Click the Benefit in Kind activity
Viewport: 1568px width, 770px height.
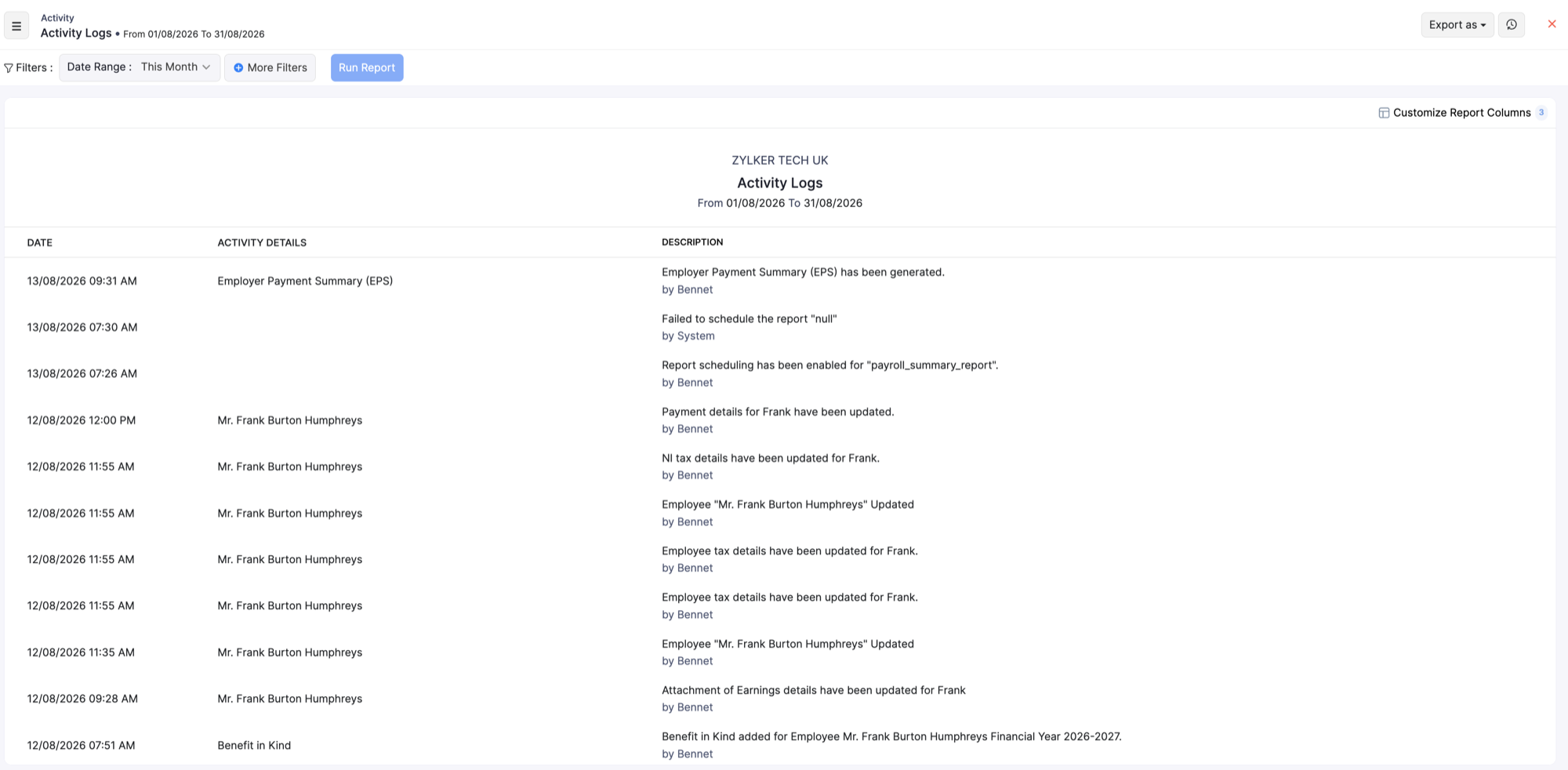(254, 746)
